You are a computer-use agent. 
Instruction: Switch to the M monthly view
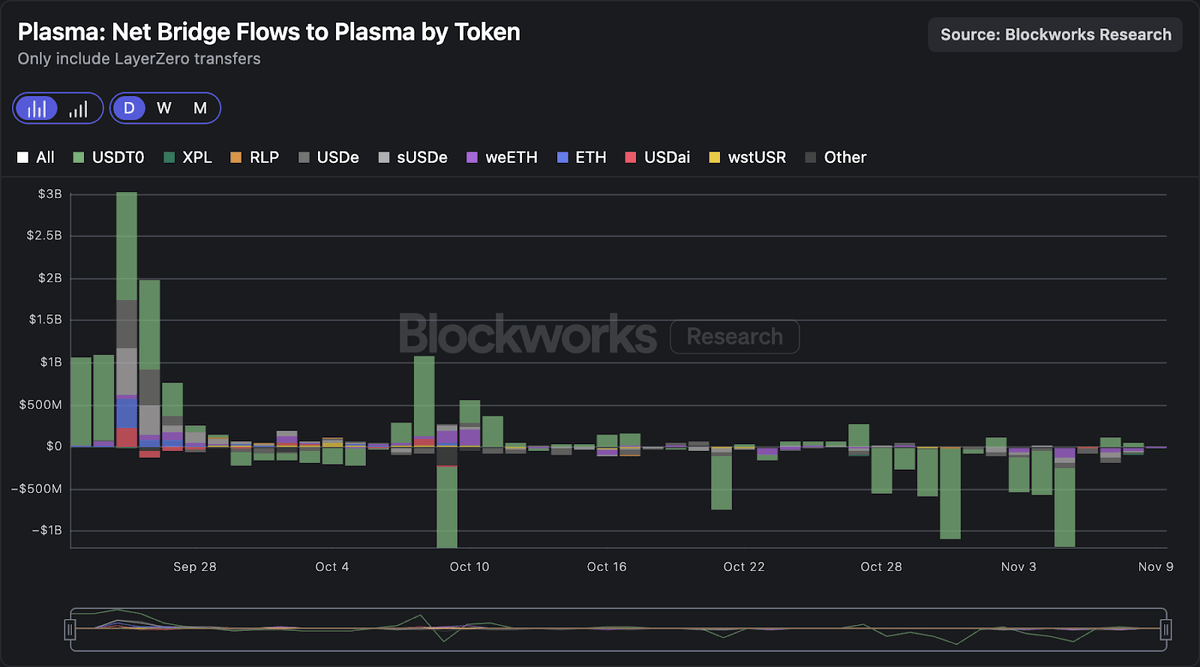(200, 108)
